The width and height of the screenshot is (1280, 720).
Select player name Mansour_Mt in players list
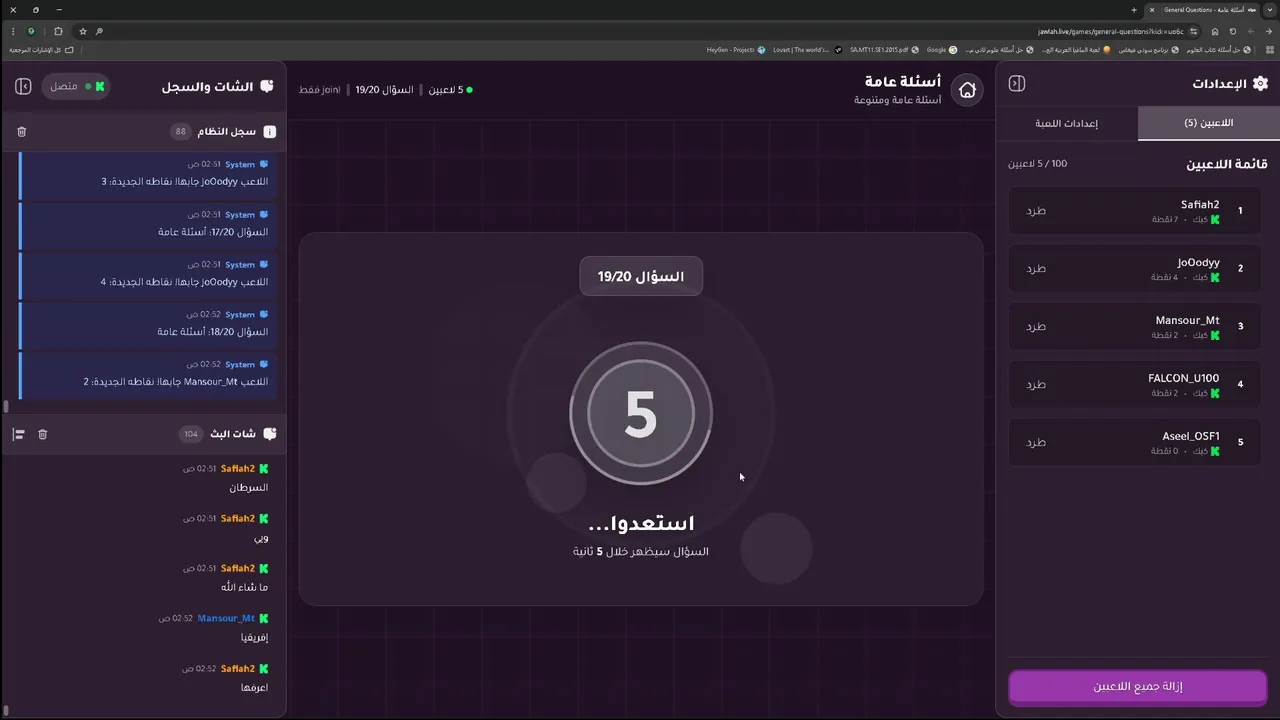click(x=1187, y=321)
